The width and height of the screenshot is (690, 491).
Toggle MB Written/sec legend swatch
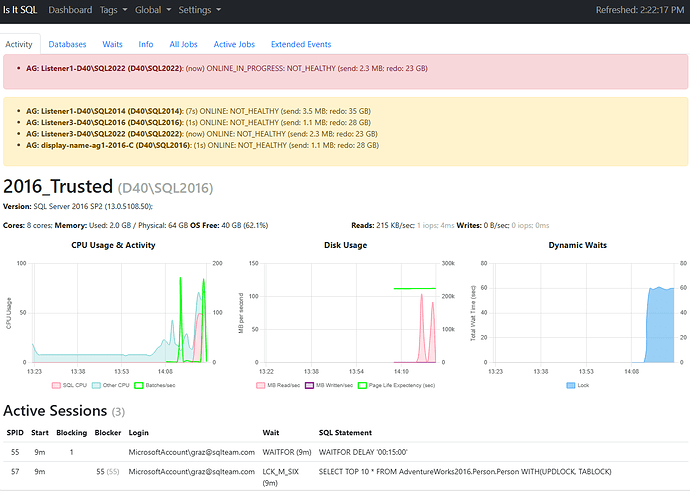pyautogui.click(x=309, y=385)
